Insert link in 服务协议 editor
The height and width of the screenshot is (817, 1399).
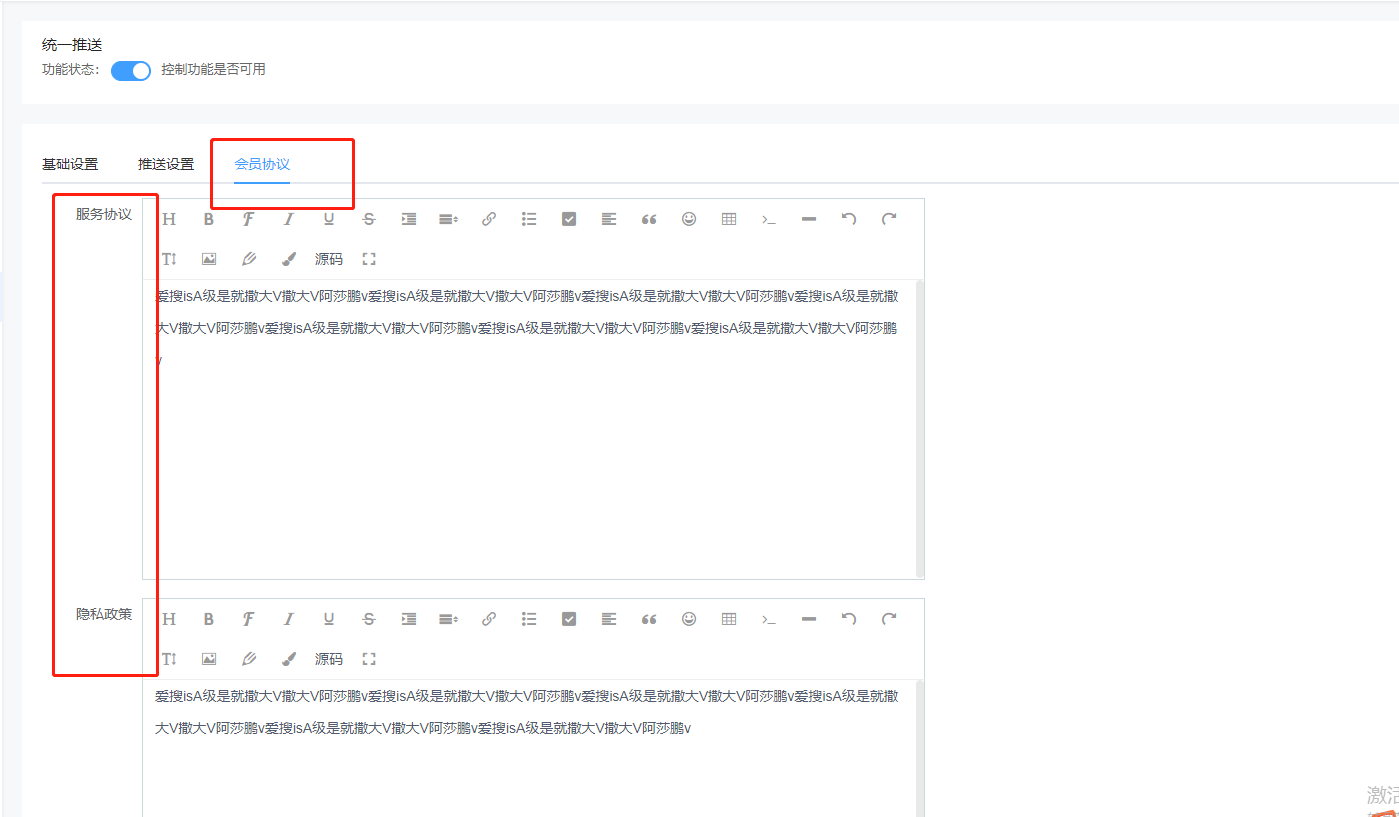489,219
